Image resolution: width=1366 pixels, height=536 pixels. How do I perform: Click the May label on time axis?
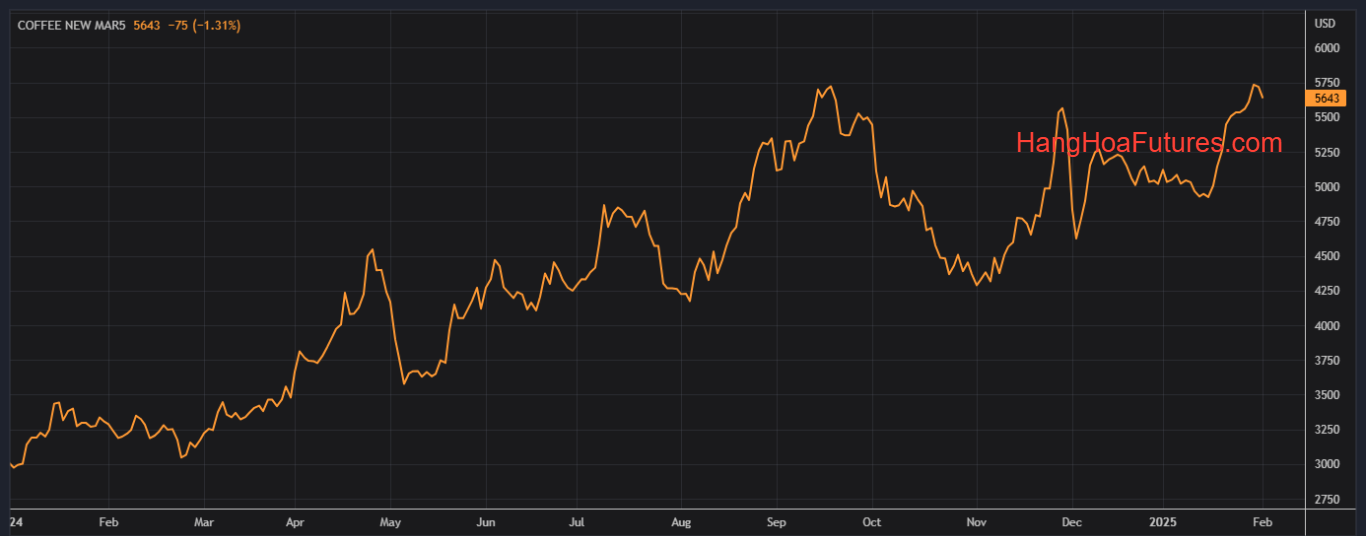[391, 522]
